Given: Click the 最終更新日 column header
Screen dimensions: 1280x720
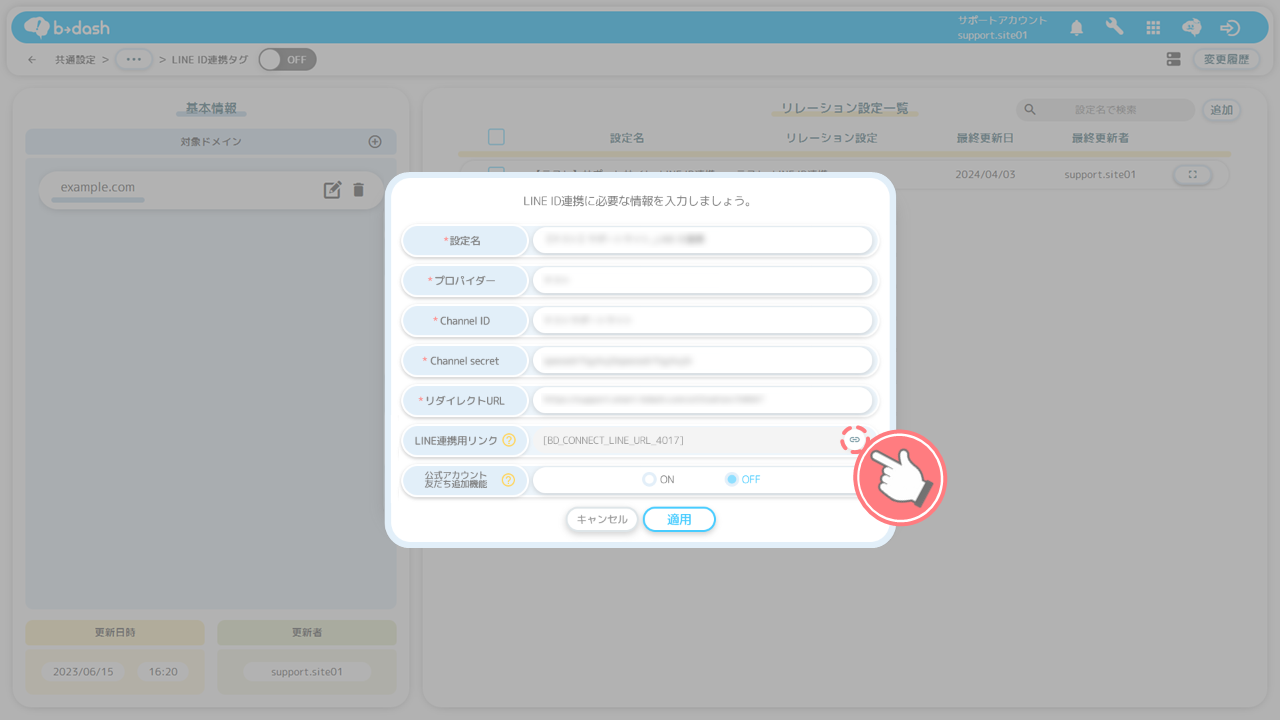Looking at the screenshot, I should 986,138.
